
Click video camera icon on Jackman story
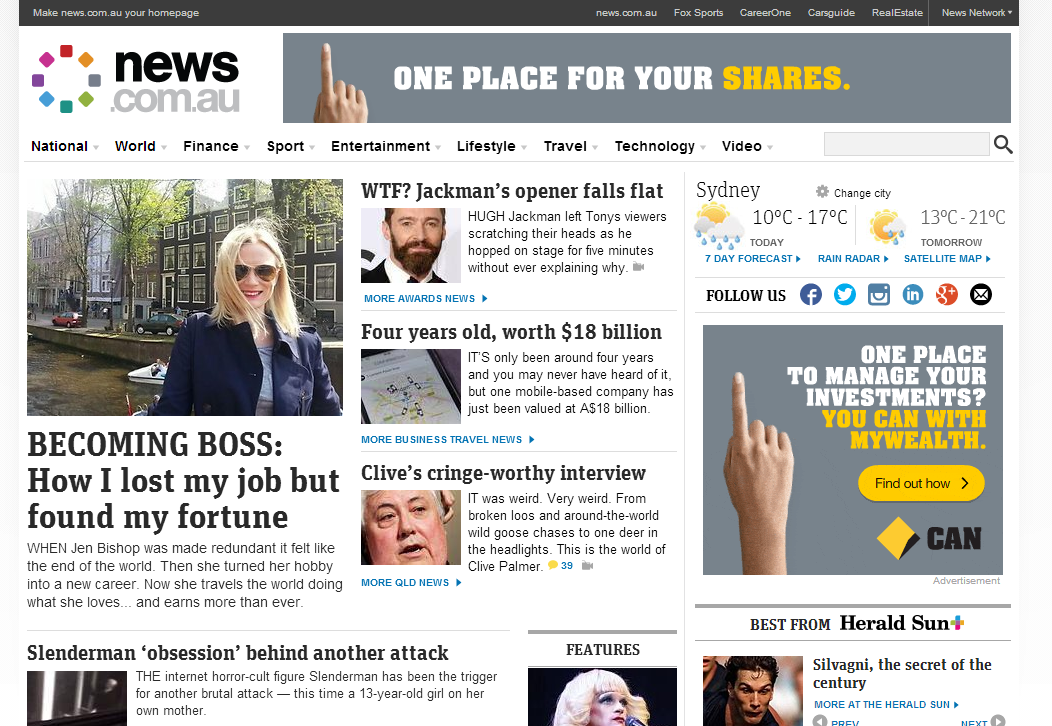point(638,267)
